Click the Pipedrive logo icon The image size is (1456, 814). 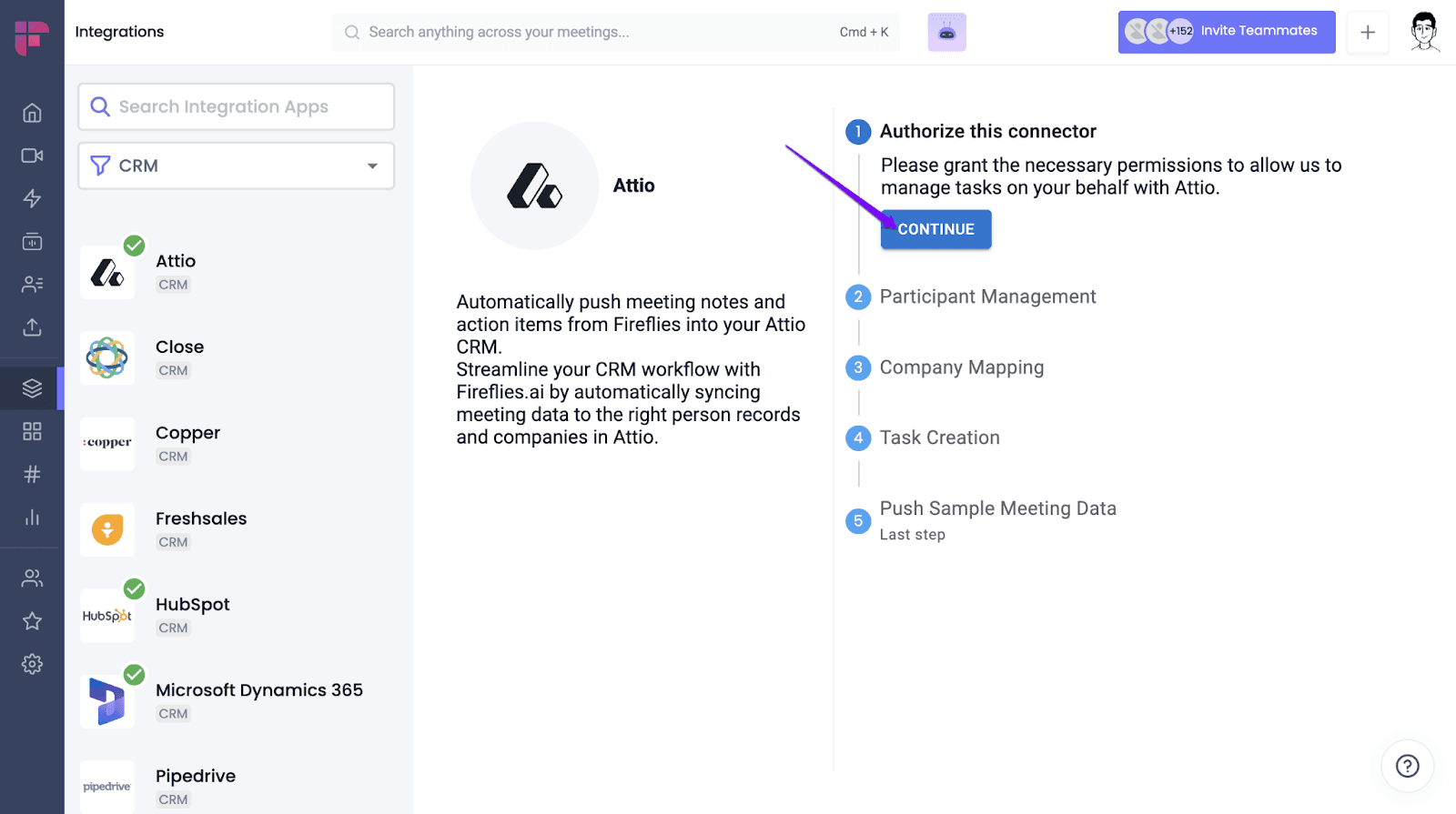107,787
